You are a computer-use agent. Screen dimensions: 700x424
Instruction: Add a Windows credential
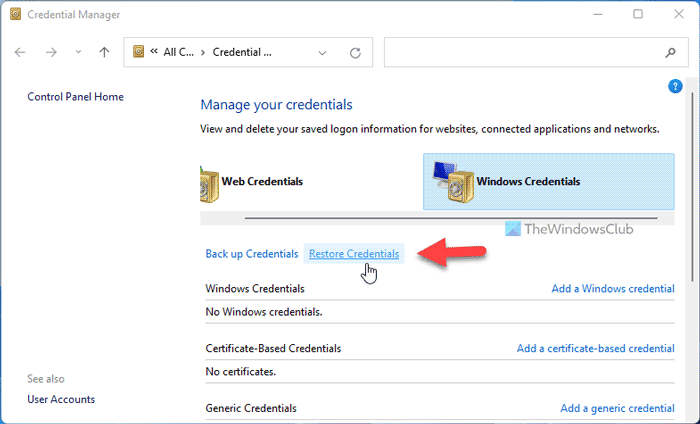coord(613,288)
